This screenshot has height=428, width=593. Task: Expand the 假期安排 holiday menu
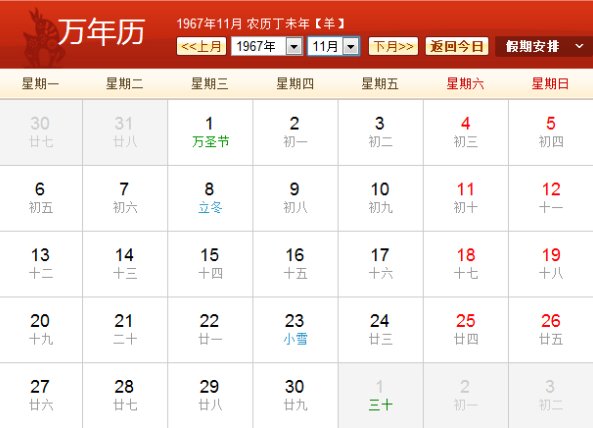pyautogui.click(x=544, y=47)
